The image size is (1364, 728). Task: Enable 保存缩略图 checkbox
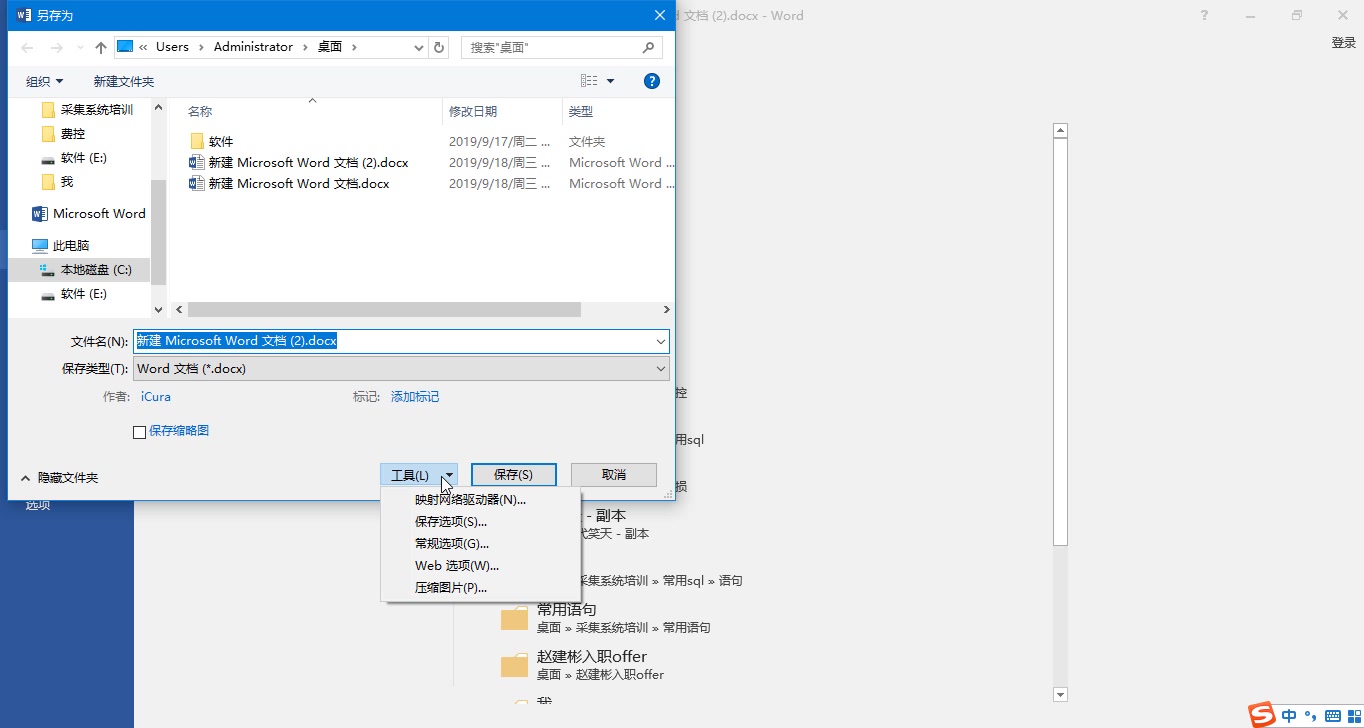coord(140,432)
